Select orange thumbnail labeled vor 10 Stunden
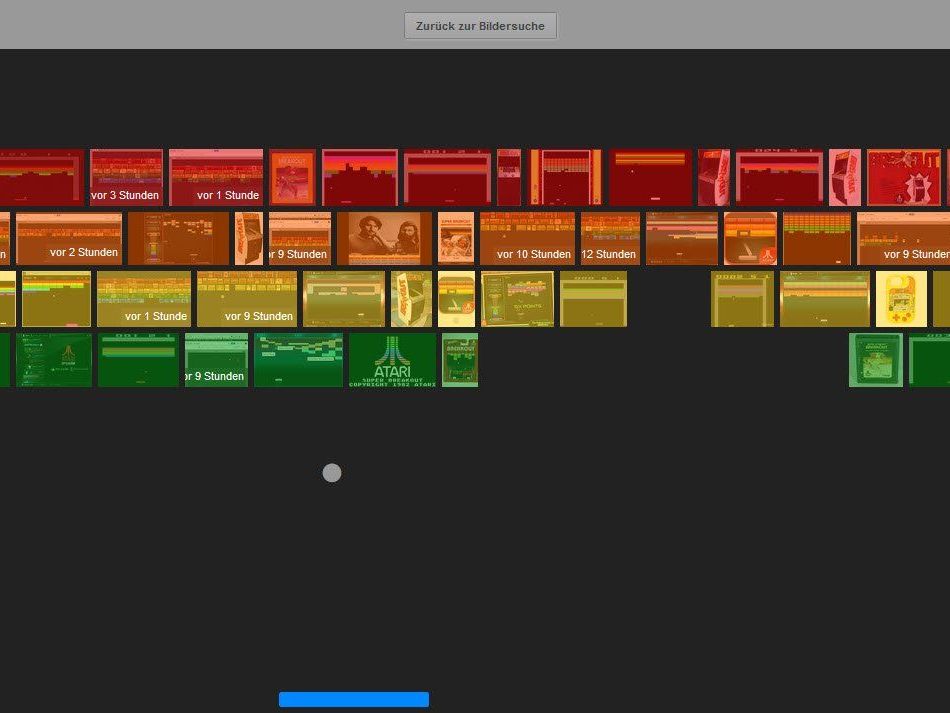This screenshot has width=950, height=713. [x=527, y=238]
